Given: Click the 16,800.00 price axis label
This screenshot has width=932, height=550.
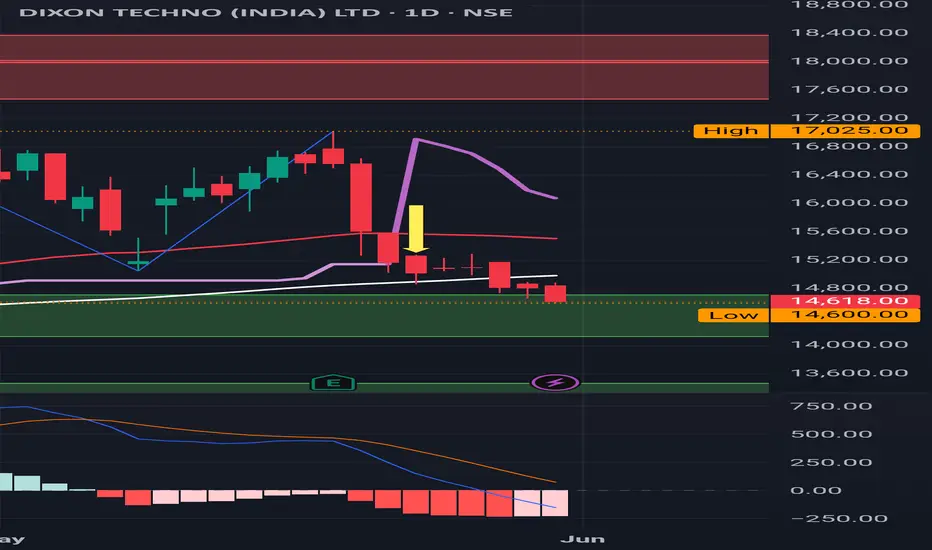Looking at the screenshot, I should point(850,146).
